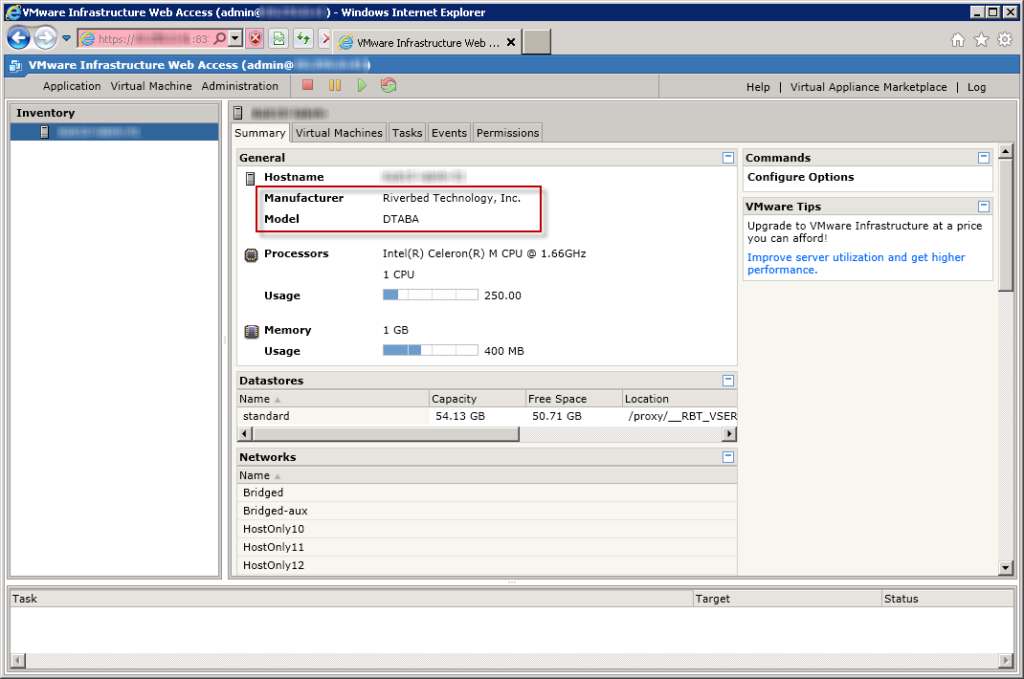Collapse the General panel
Viewport: 1024px width, 679px height.
pos(728,157)
